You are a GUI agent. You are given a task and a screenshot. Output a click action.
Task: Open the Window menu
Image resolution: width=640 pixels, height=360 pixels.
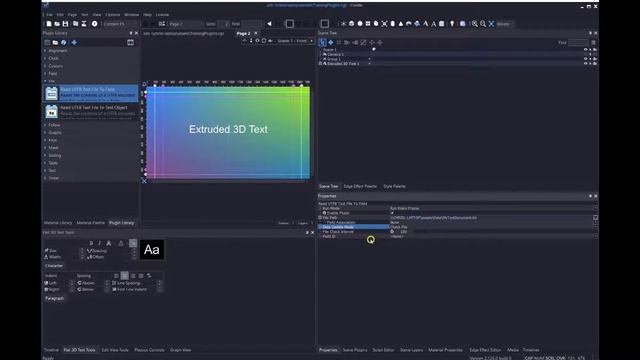pyautogui.click(x=131, y=15)
